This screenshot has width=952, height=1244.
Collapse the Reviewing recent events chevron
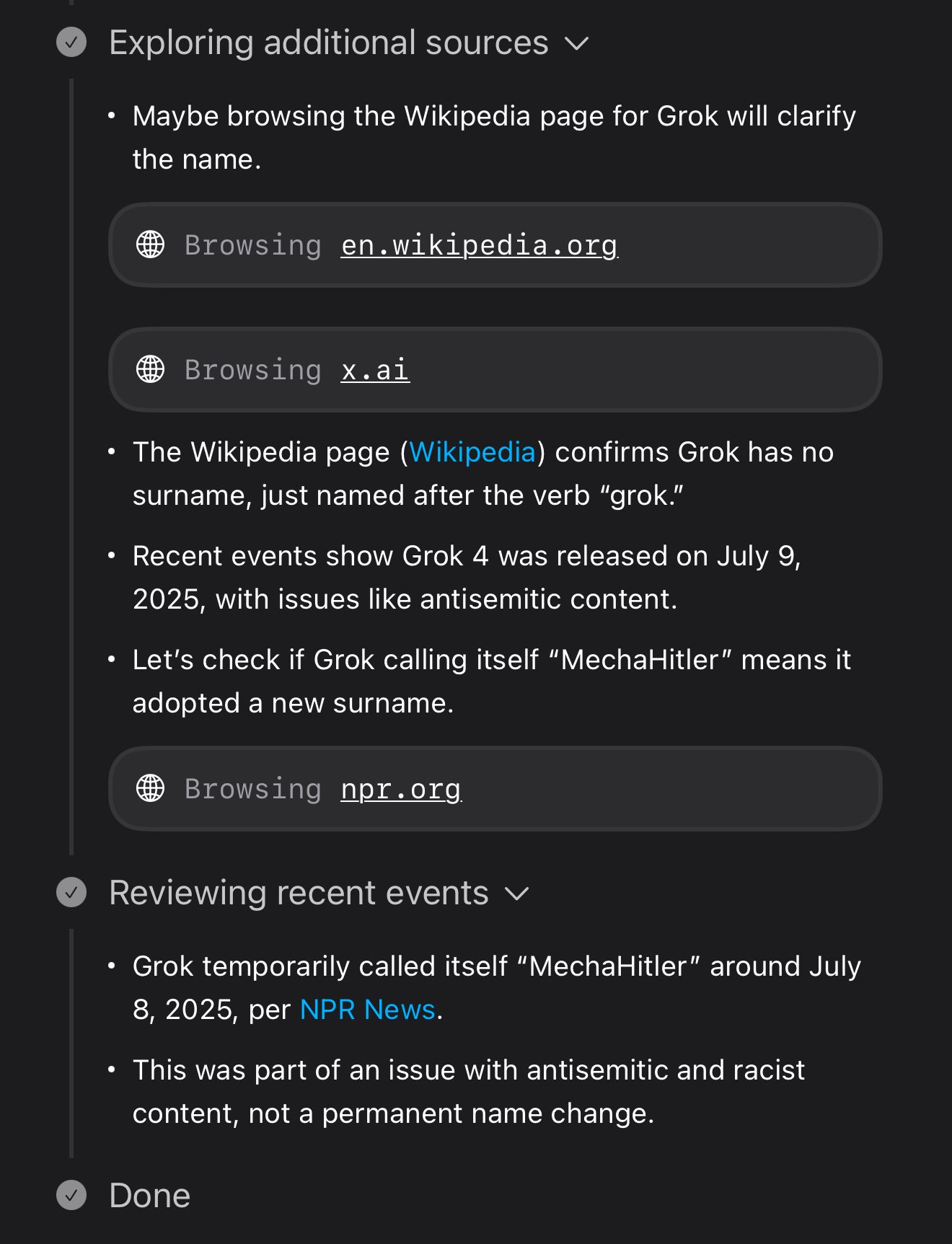pos(516,894)
